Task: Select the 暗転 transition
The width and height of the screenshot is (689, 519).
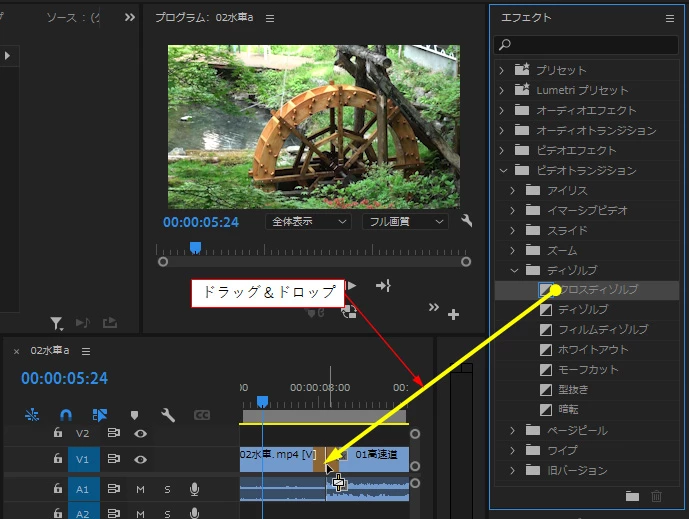Action: 568,410
